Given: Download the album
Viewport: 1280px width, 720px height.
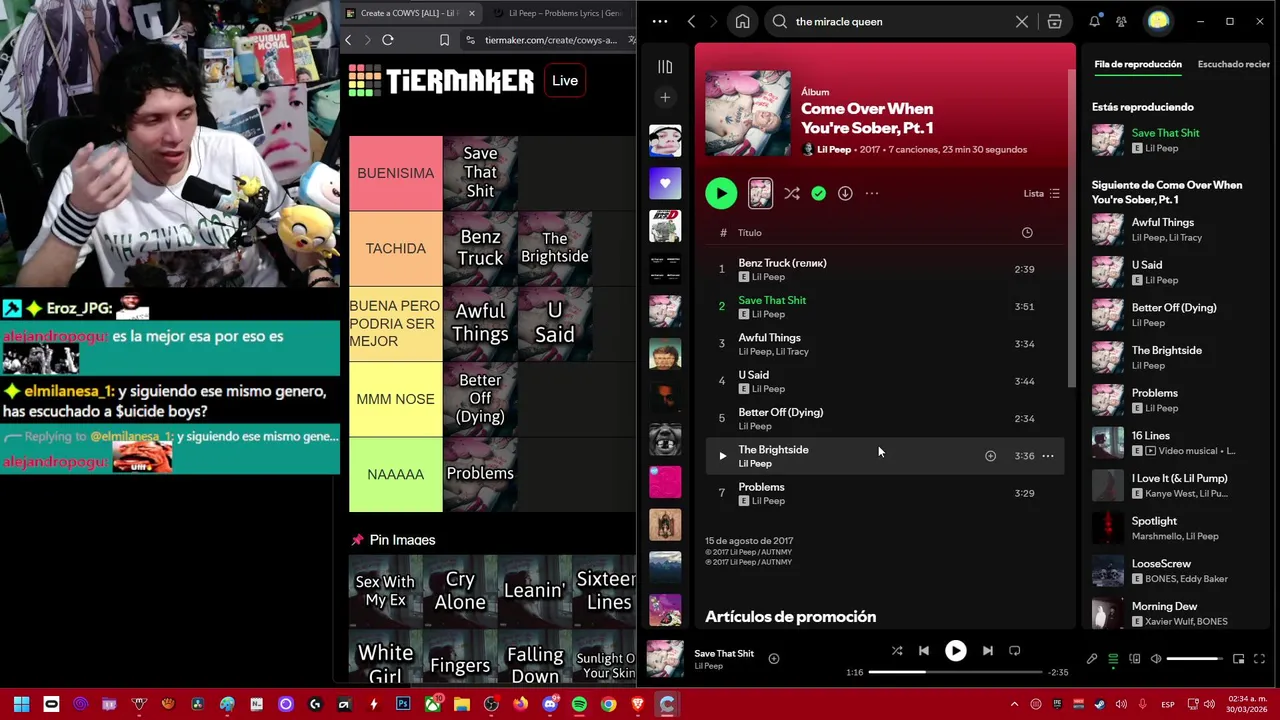Looking at the screenshot, I should (x=845, y=193).
